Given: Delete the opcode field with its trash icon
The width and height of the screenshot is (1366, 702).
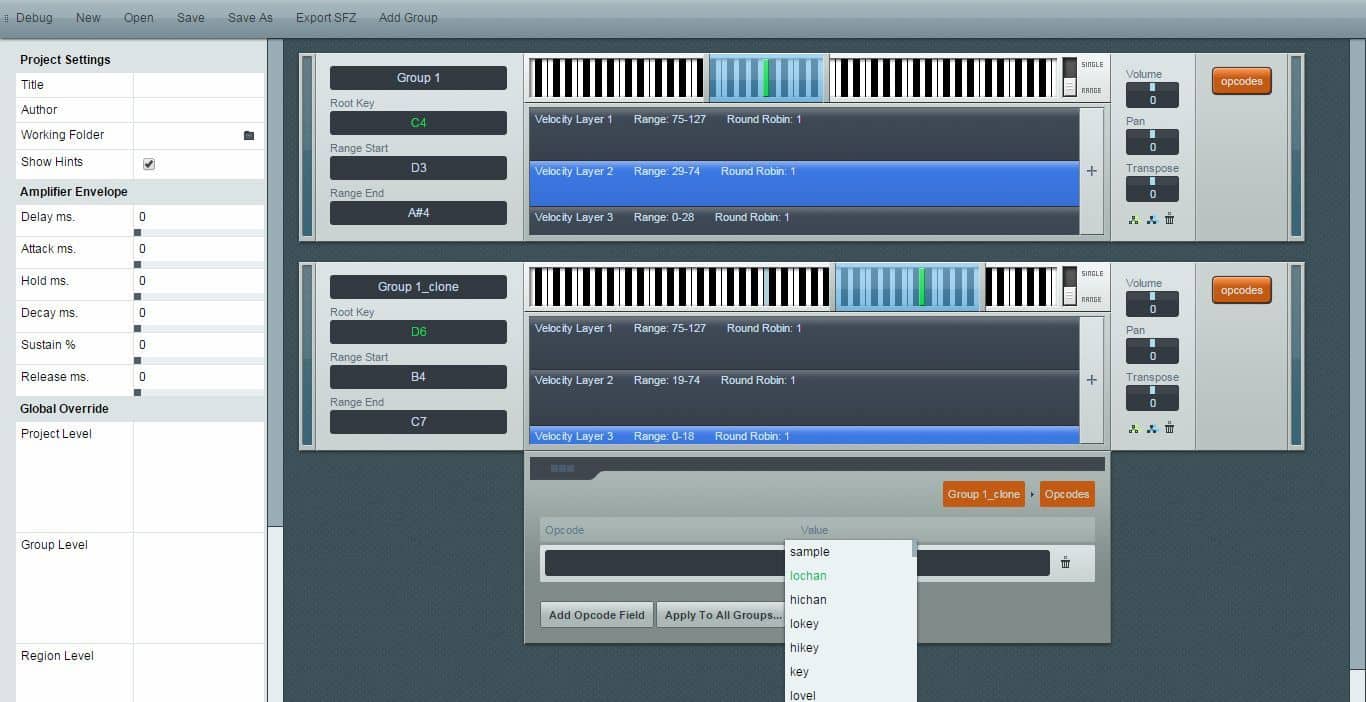Looking at the screenshot, I should coord(1065,563).
